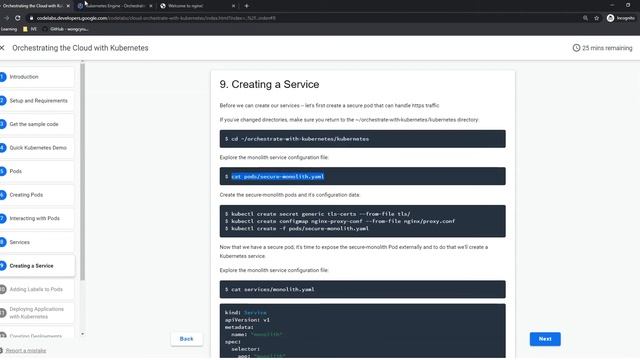Close the codelab with the X icon

point(2,48)
